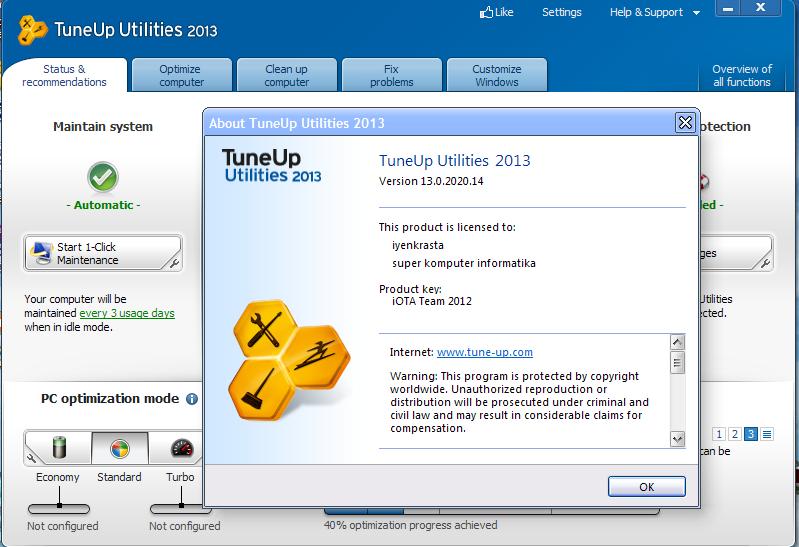Open Settings from top bar
799x547 pixels.
pos(562,12)
